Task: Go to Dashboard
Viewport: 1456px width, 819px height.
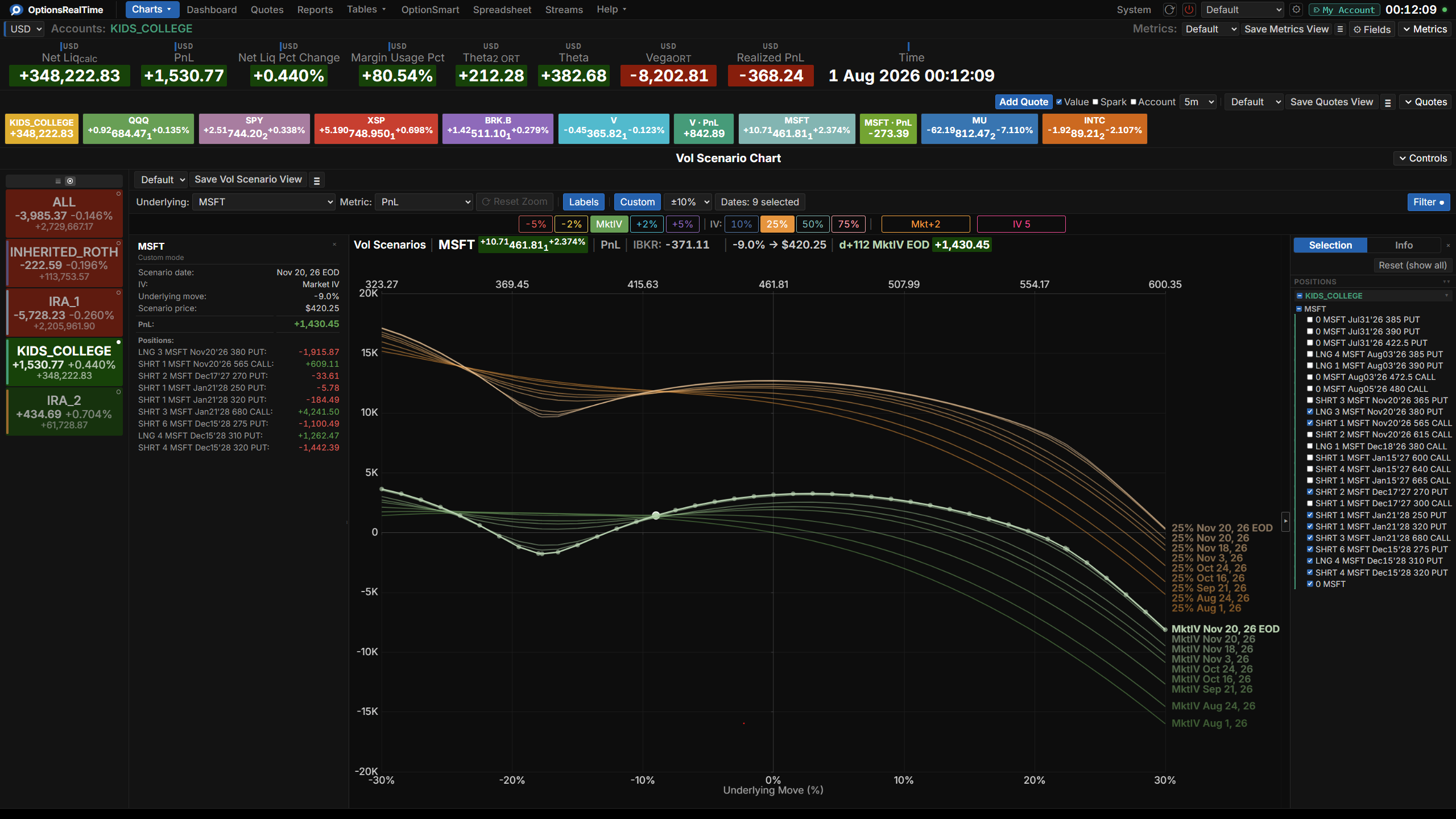Action: 212,10
